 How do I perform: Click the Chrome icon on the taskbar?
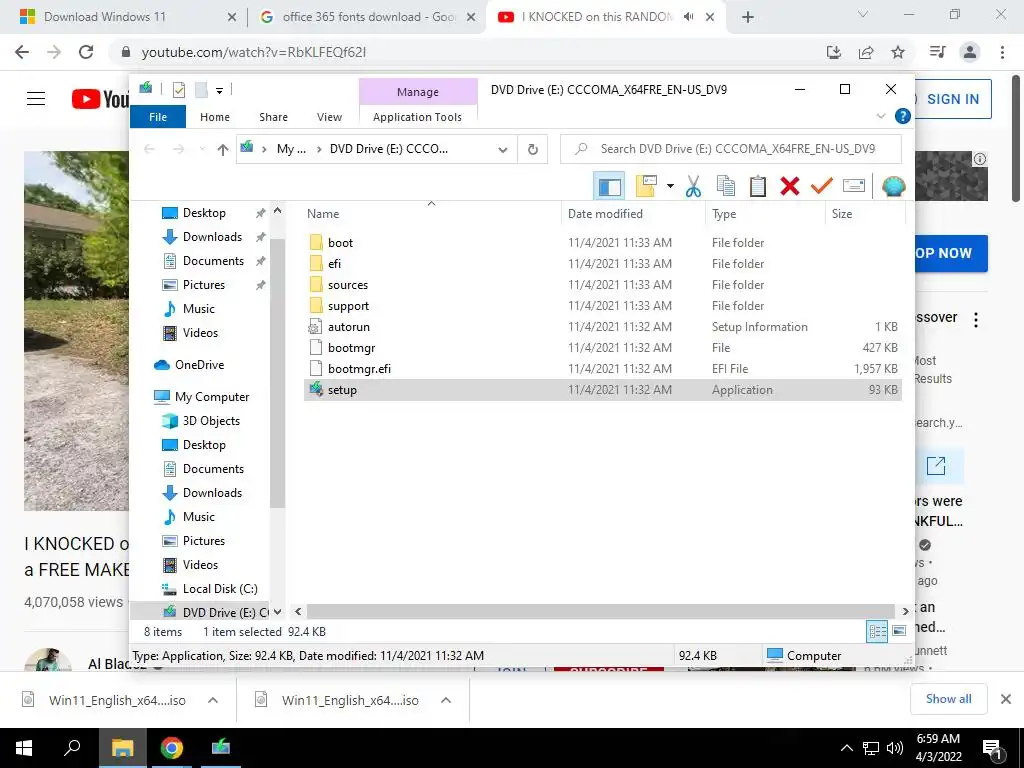[x=172, y=748]
